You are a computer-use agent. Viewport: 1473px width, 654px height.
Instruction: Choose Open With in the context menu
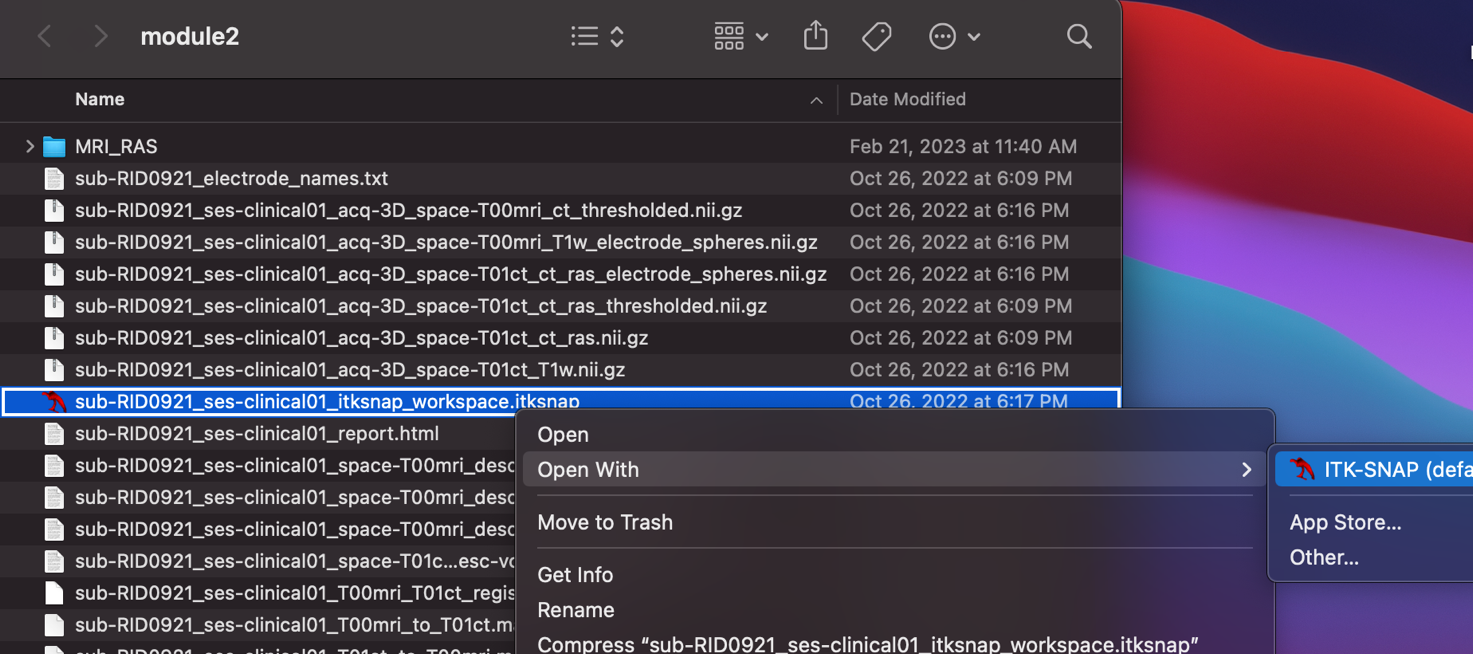893,469
